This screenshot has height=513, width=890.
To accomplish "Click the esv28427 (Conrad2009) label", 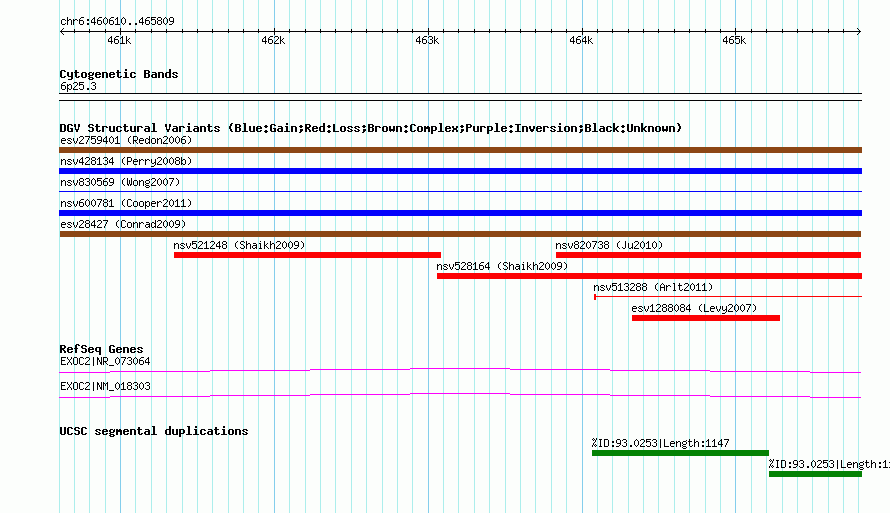I will 123,224.
